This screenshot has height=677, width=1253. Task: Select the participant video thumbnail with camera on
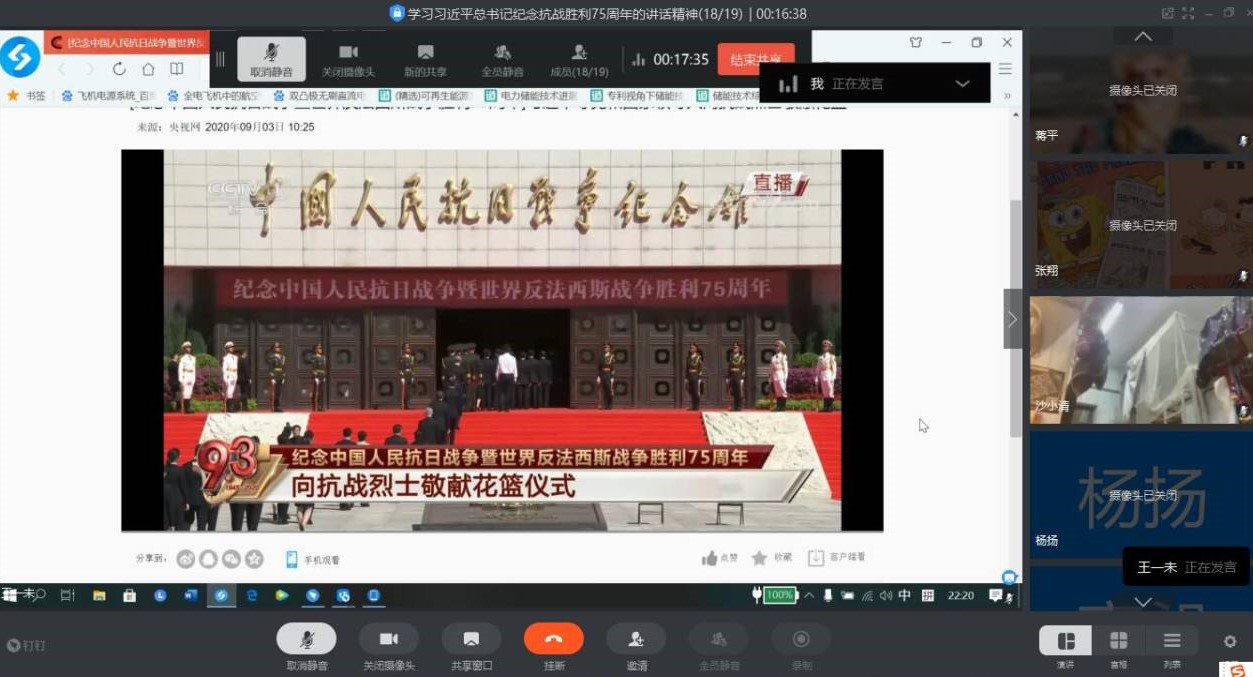click(1140, 359)
